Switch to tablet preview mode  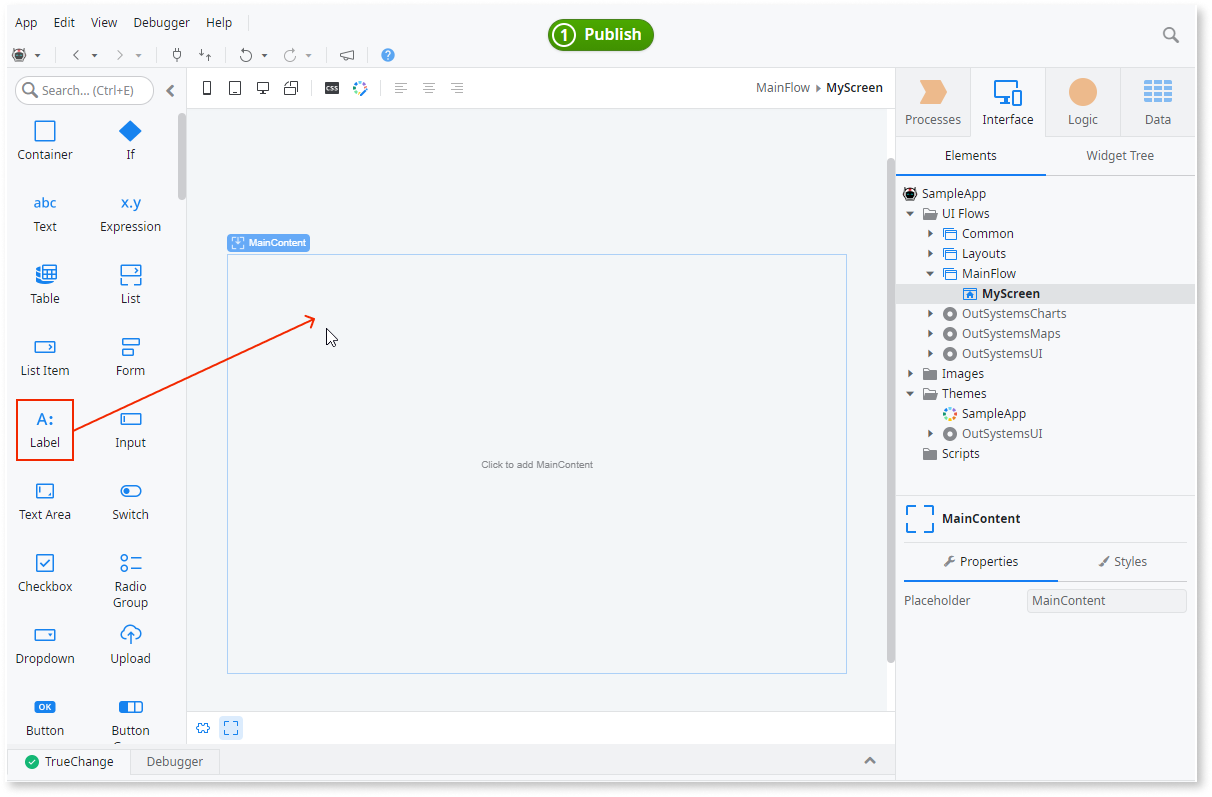[x=234, y=88]
